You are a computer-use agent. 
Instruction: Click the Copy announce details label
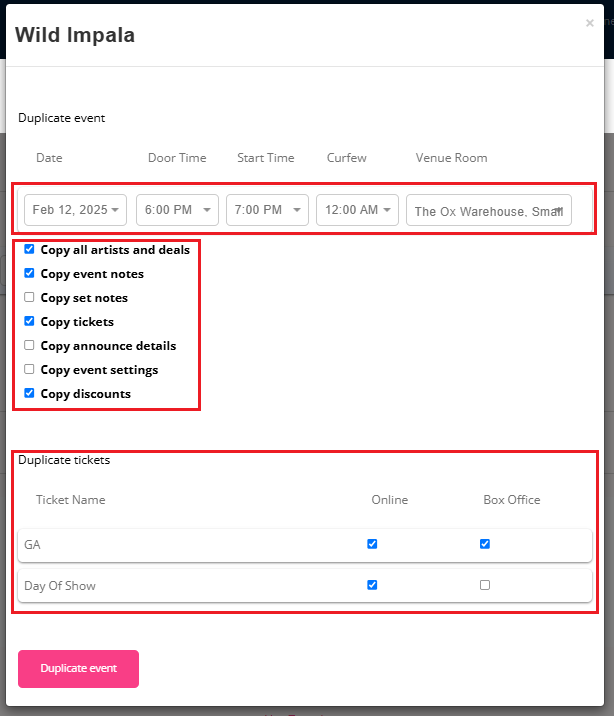pos(108,346)
